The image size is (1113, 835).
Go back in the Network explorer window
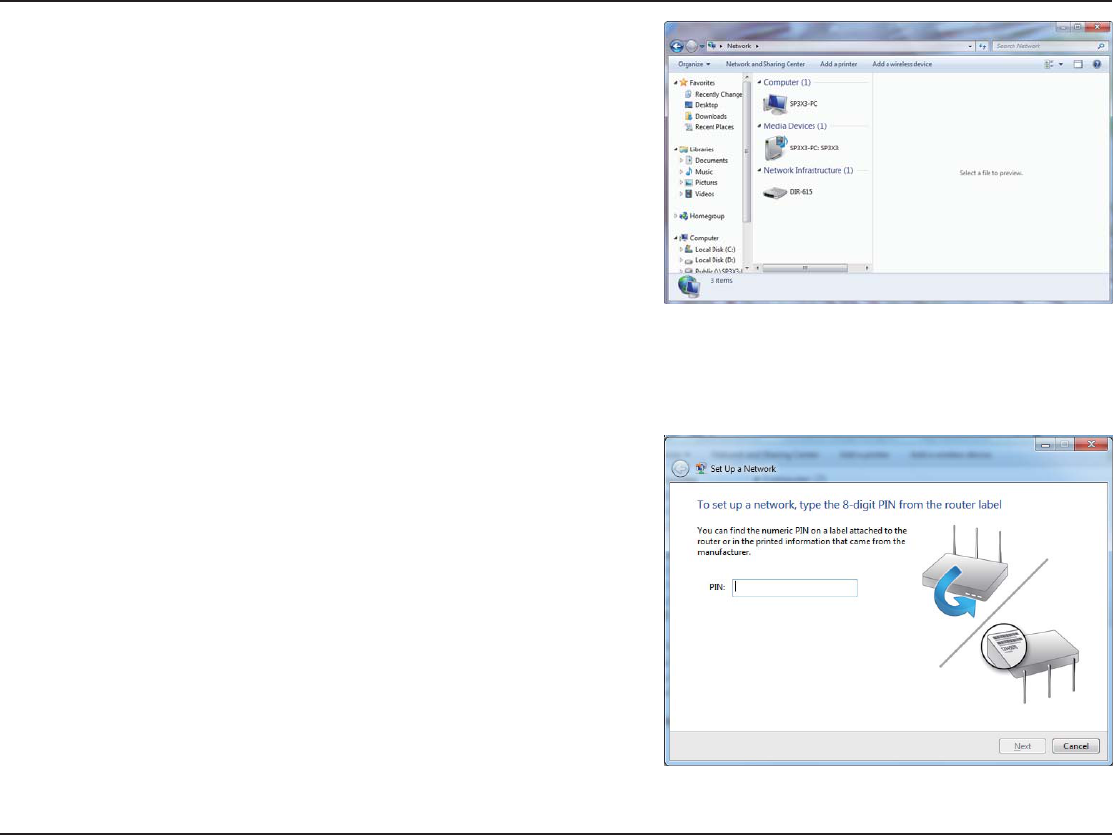coord(676,46)
